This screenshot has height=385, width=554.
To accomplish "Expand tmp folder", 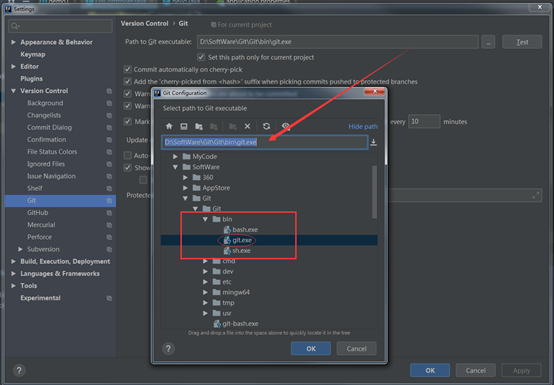I will point(205,303).
